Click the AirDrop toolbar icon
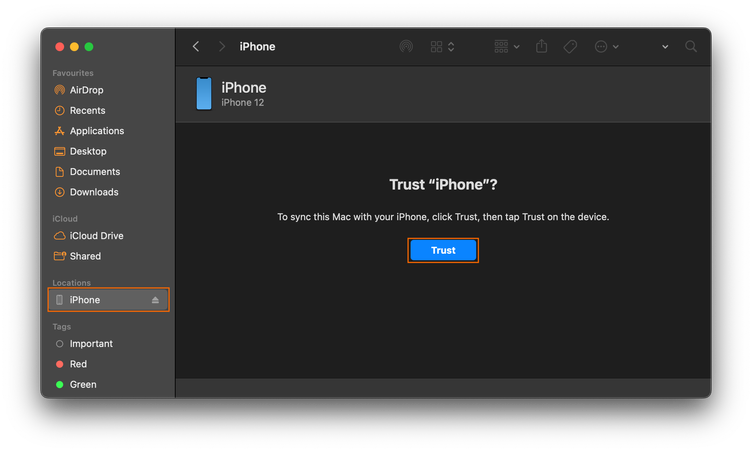Image resolution: width=752 pixels, height=452 pixels. tap(406, 47)
